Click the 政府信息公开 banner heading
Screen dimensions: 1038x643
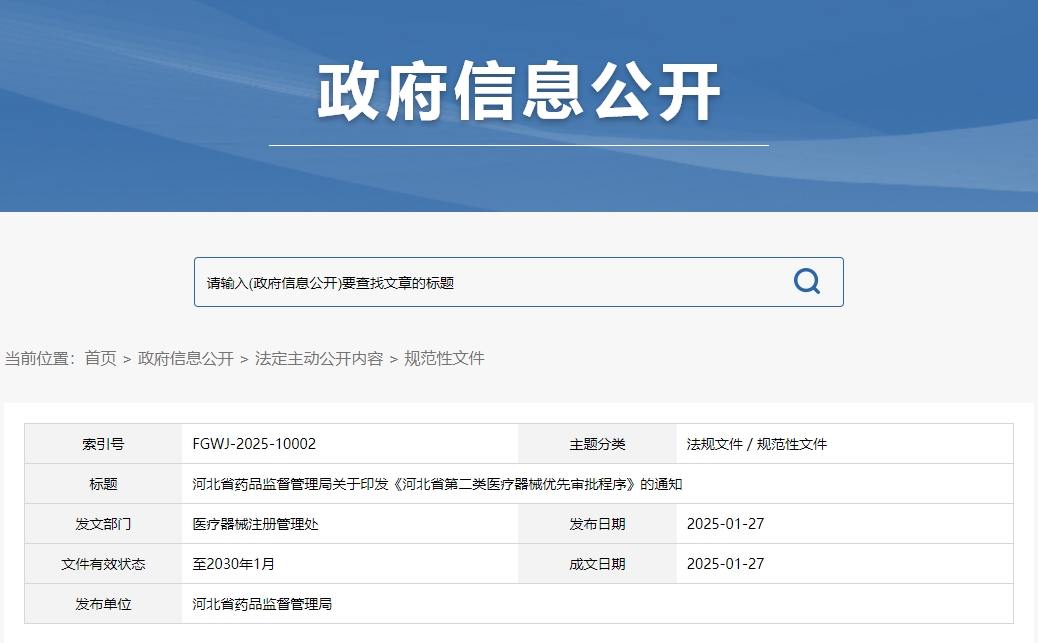[519, 89]
